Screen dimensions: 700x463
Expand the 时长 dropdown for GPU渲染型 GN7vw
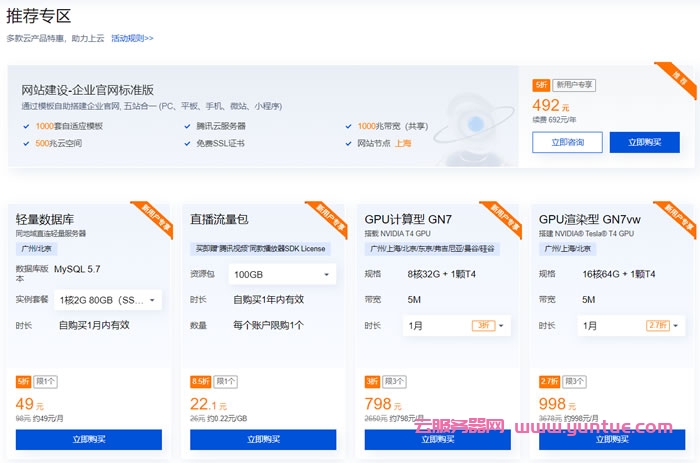point(630,325)
